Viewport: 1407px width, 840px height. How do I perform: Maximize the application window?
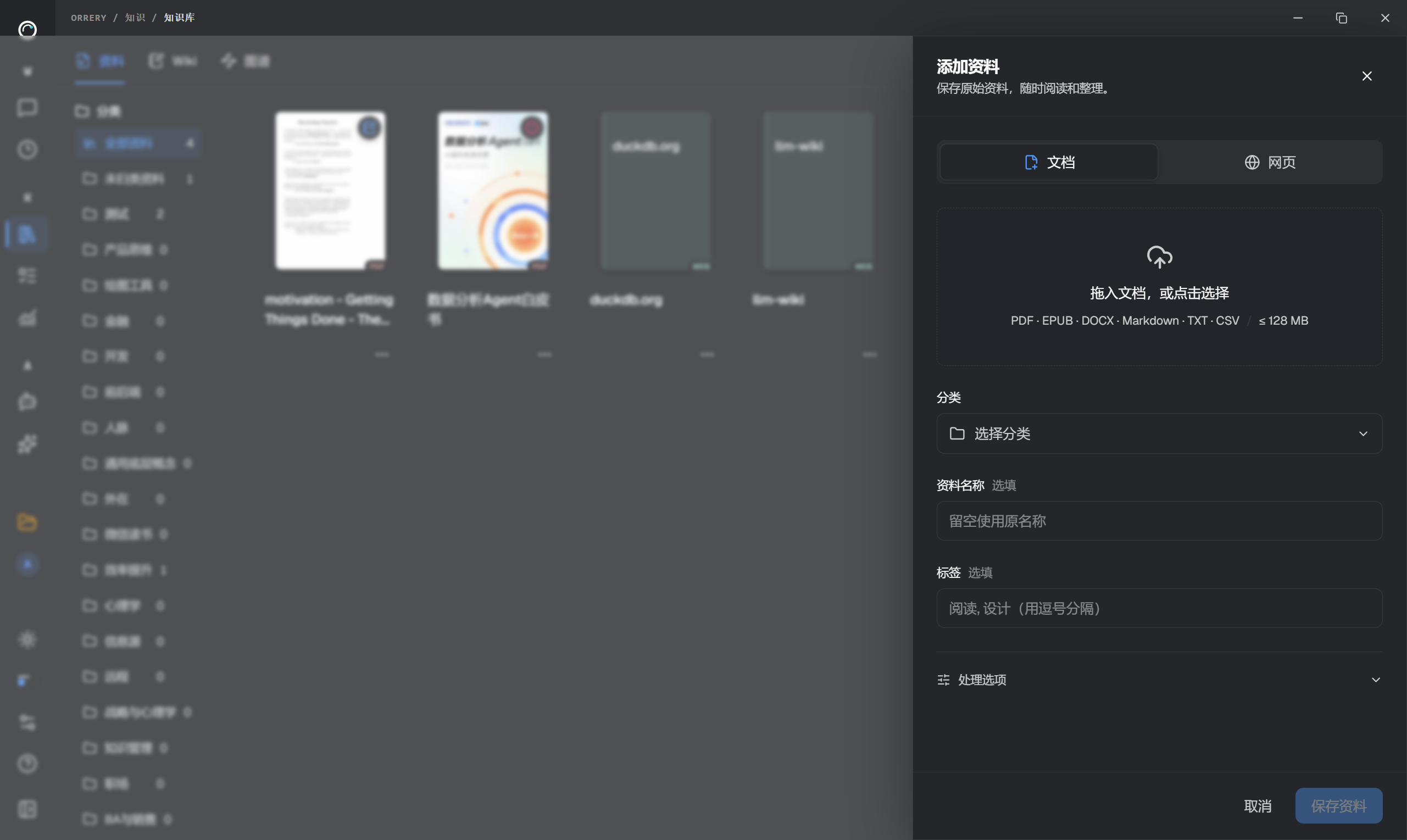[x=1341, y=18]
